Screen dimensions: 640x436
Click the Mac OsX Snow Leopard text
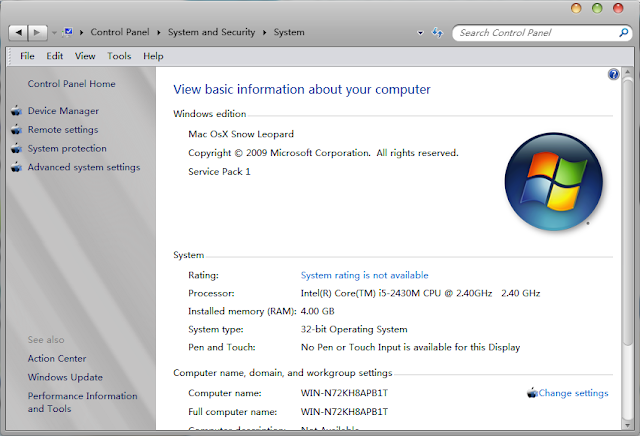241,134
